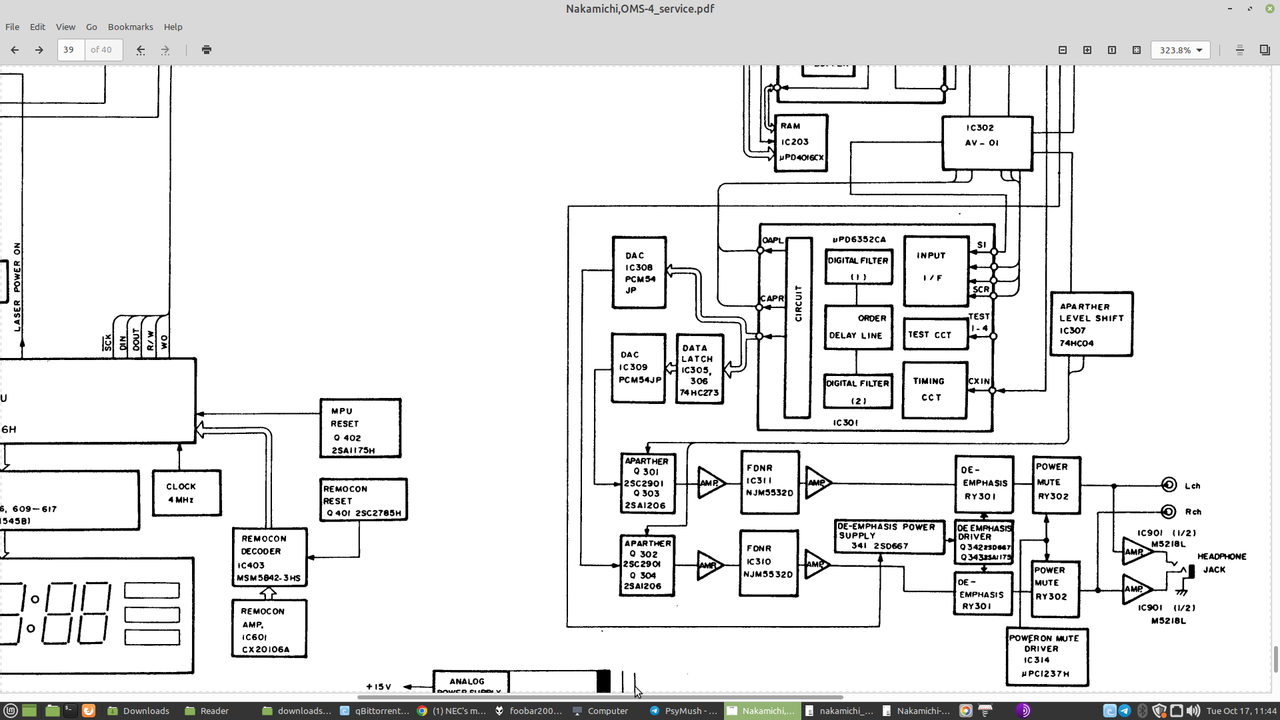Click the Telegram tray icon
Screen dimensions: 1280x720
(x=1125, y=711)
